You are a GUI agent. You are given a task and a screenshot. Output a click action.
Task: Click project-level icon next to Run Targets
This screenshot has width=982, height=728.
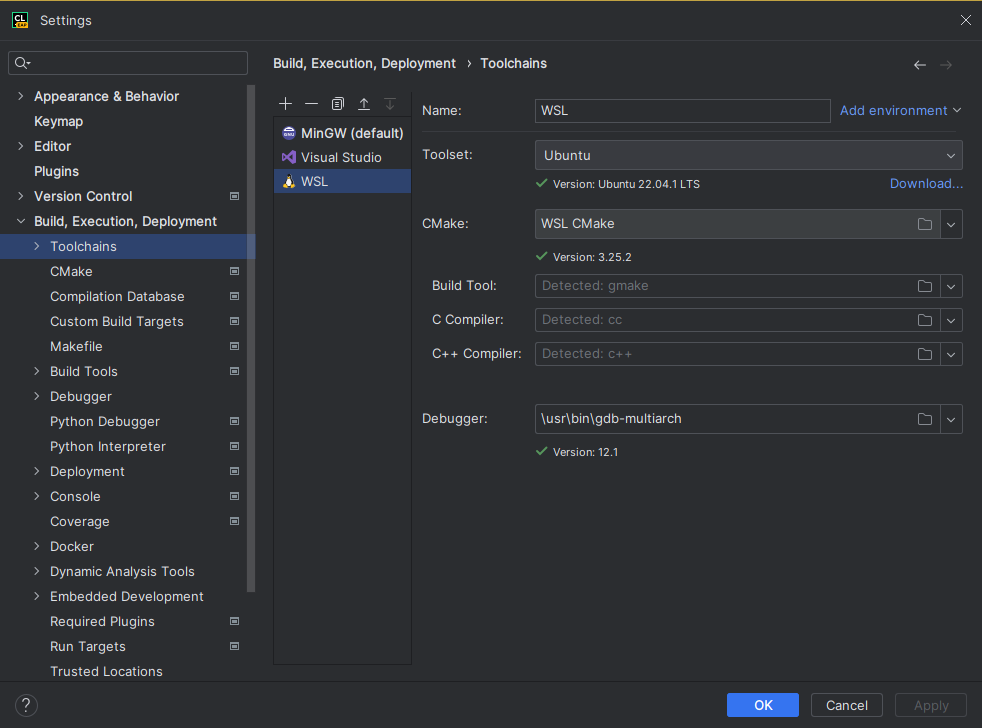234,647
